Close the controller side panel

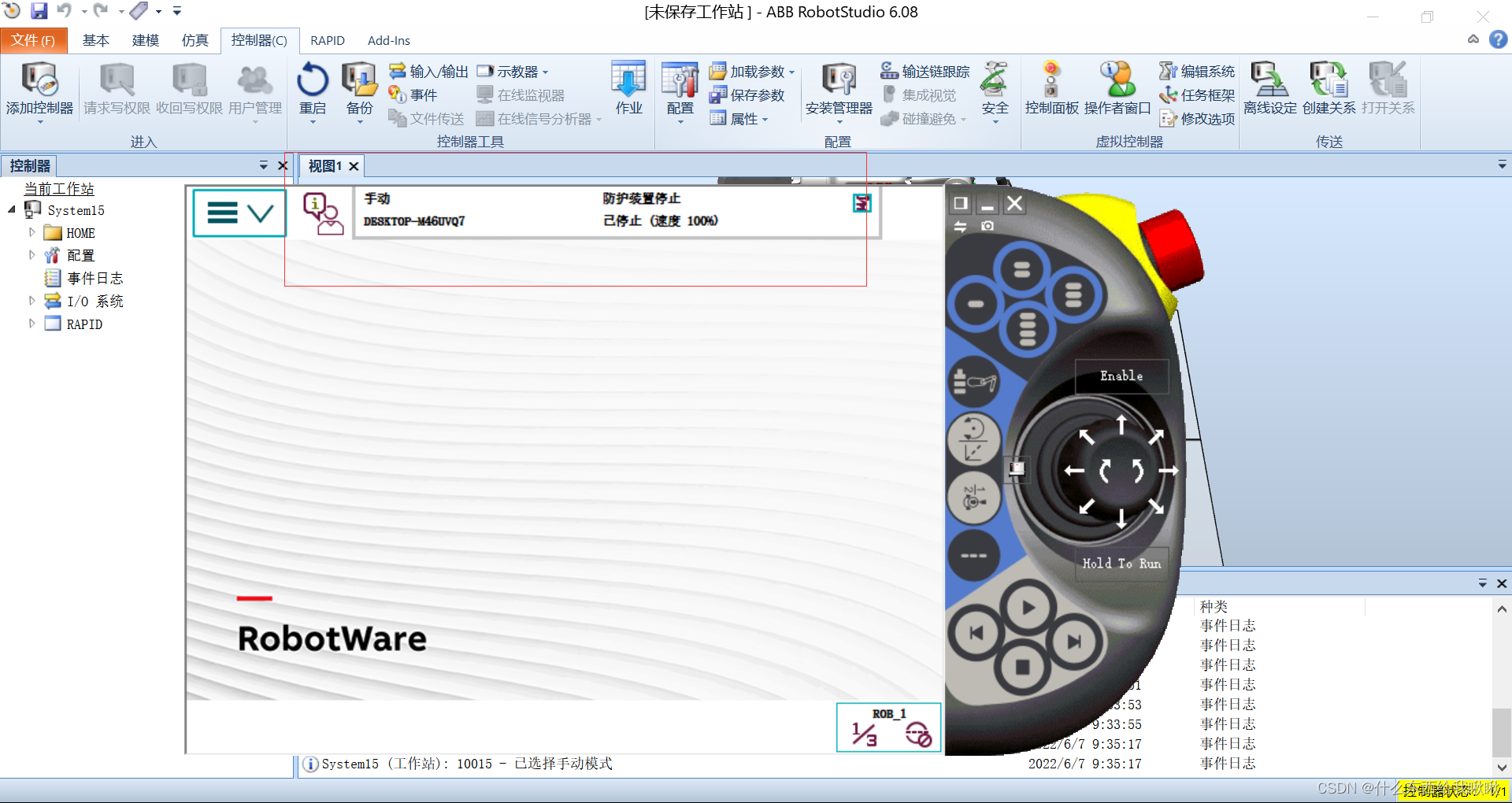click(283, 165)
